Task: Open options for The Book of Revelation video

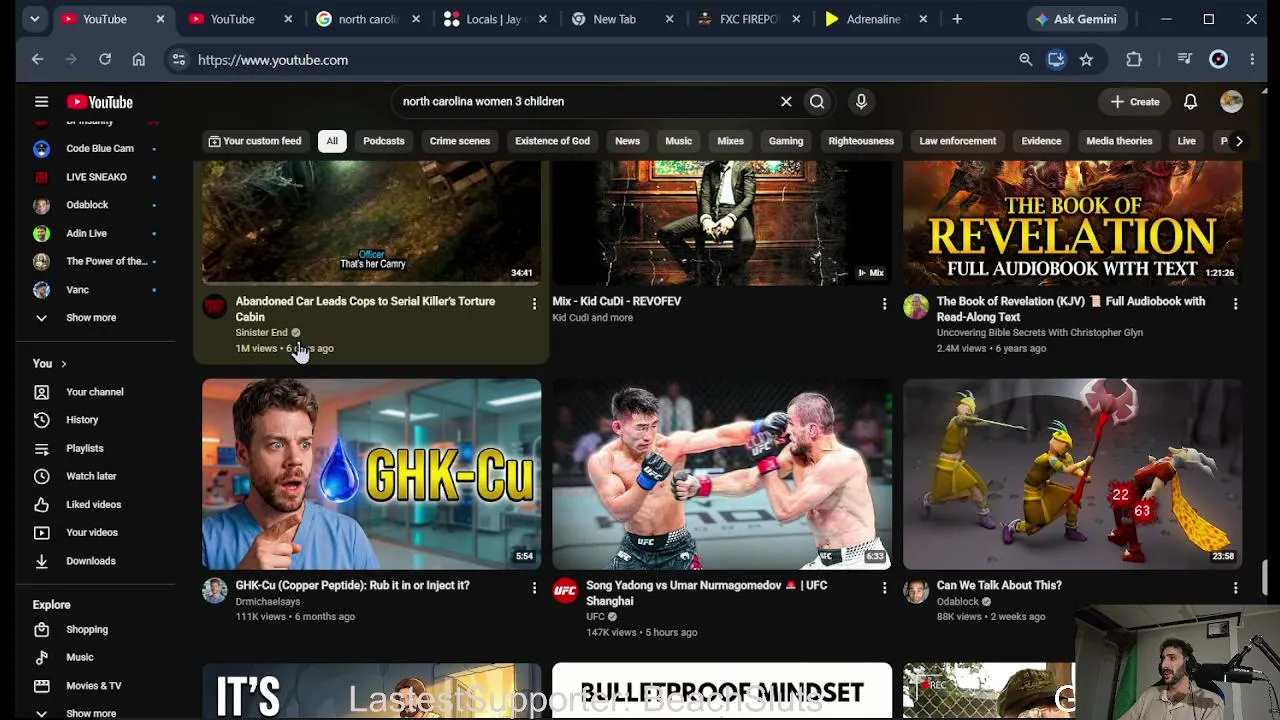Action: (1235, 303)
